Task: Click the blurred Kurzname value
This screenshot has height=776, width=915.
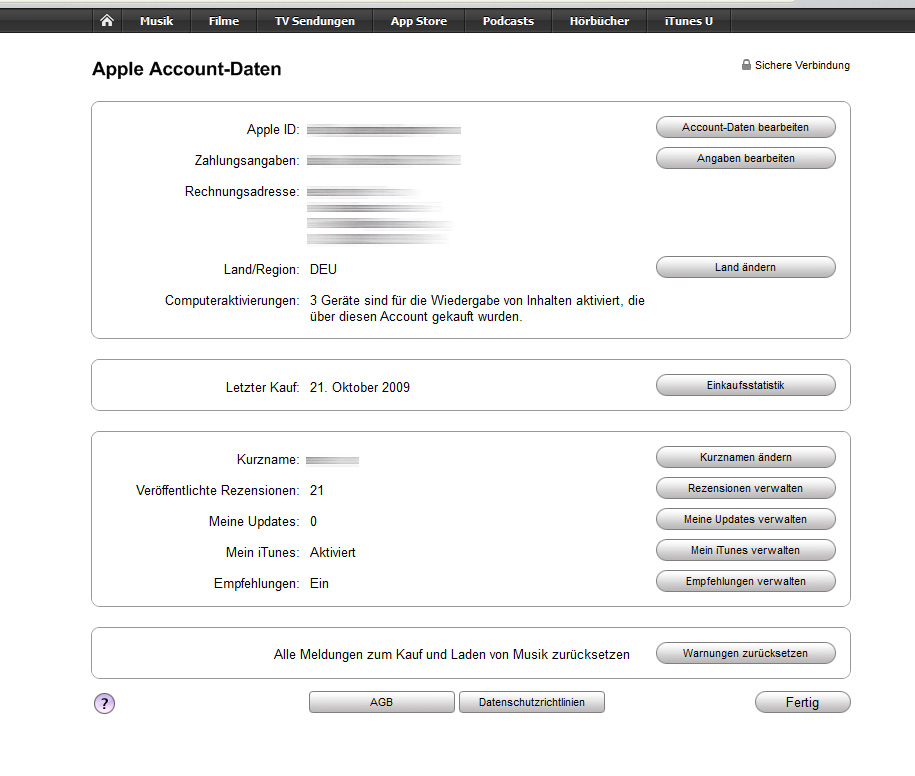Action: pyautogui.click(x=333, y=461)
